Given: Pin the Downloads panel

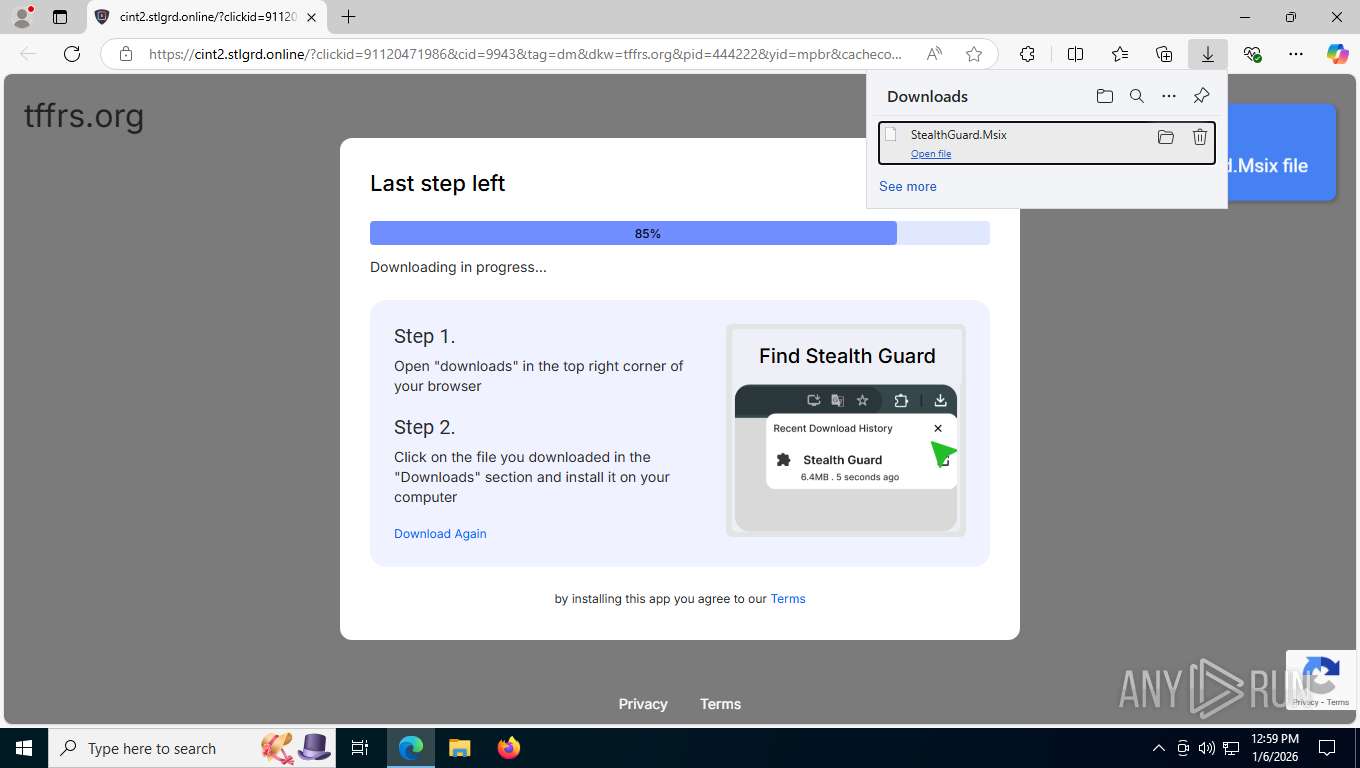Looking at the screenshot, I should tap(1201, 96).
